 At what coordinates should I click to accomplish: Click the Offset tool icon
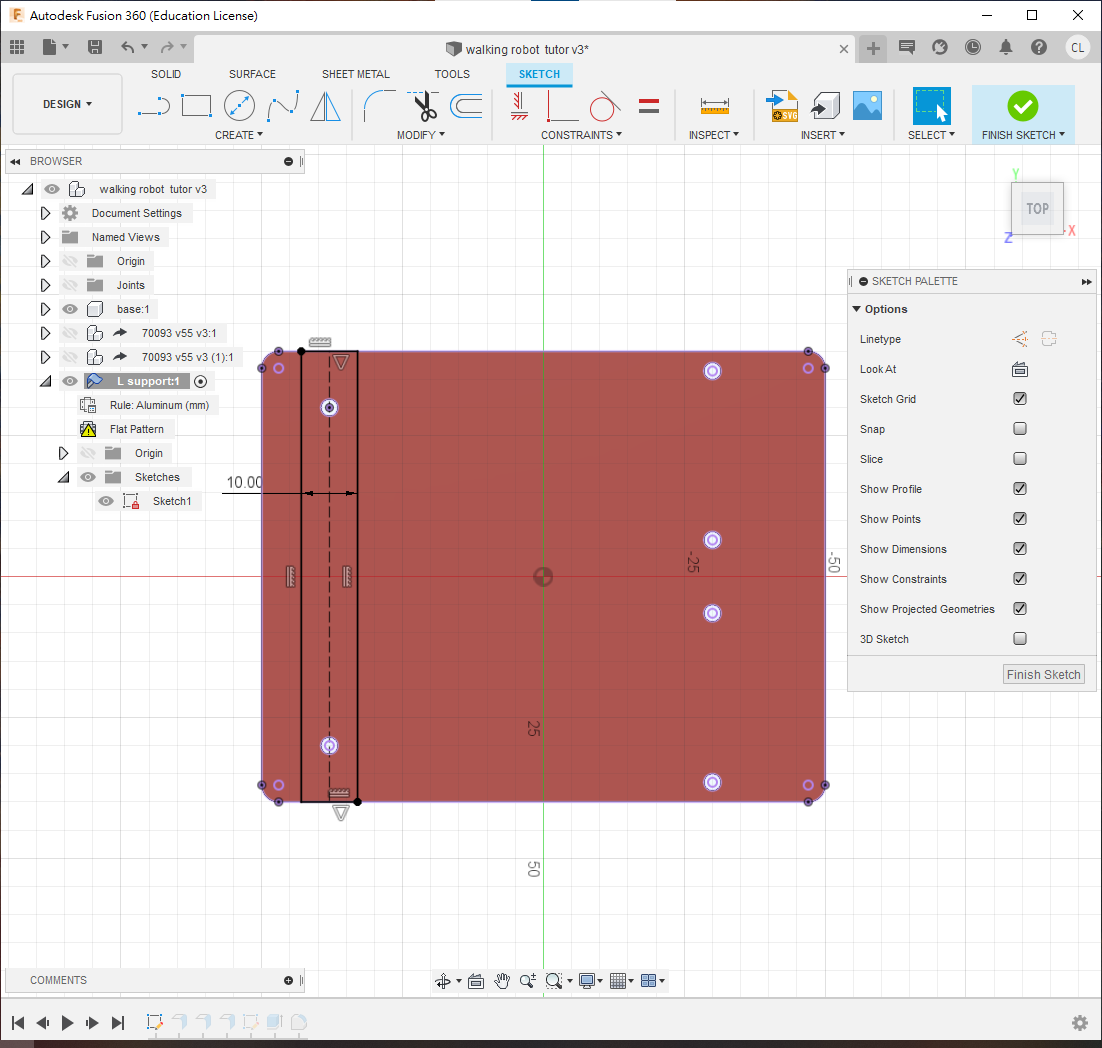click(x=466, y=105)
